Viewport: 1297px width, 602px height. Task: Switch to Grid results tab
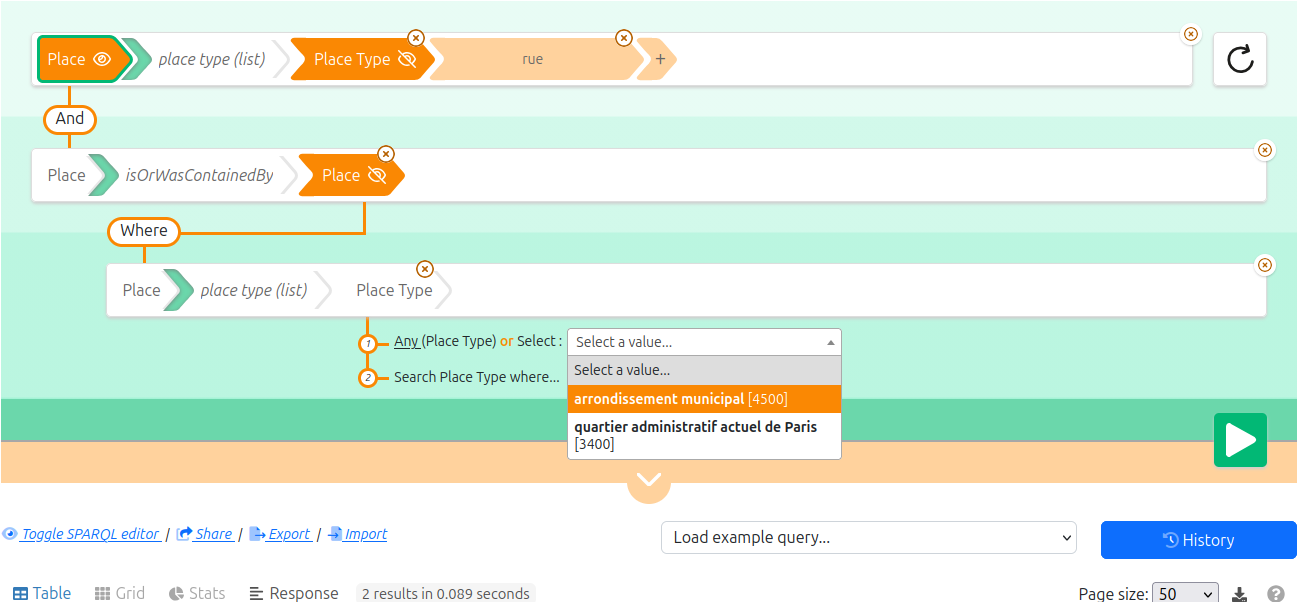click(120, 593)
